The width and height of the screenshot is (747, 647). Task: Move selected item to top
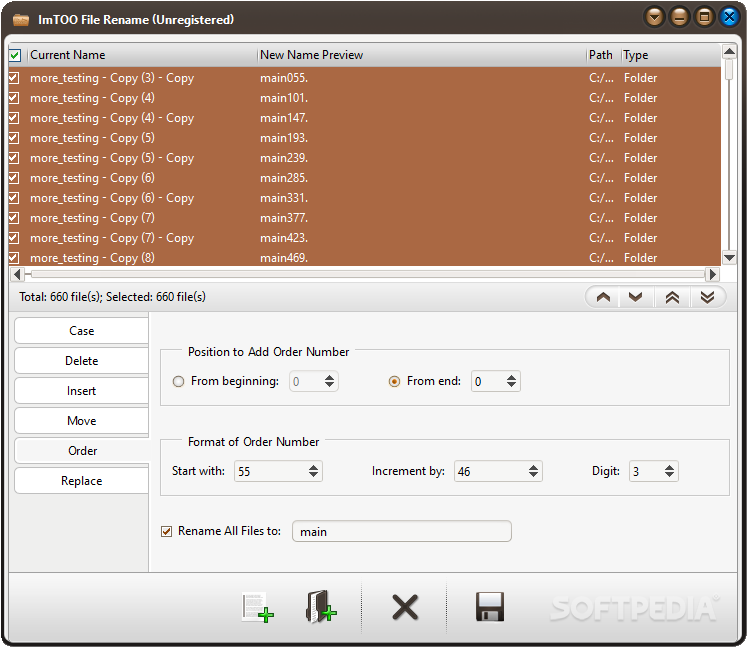[x=672, y=297]
